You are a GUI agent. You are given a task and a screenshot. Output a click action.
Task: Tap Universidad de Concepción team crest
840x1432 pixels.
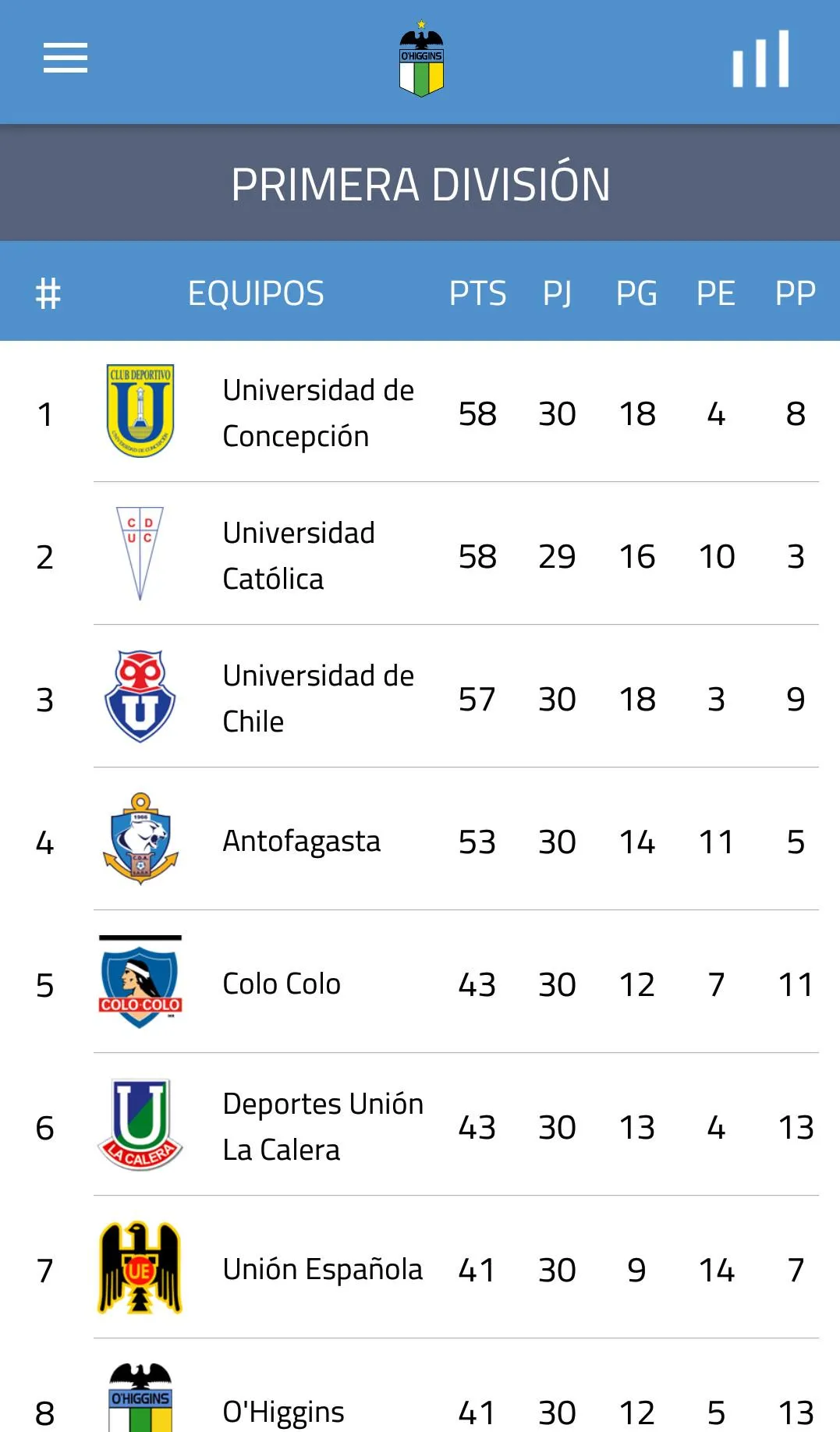tap(140, 411)
